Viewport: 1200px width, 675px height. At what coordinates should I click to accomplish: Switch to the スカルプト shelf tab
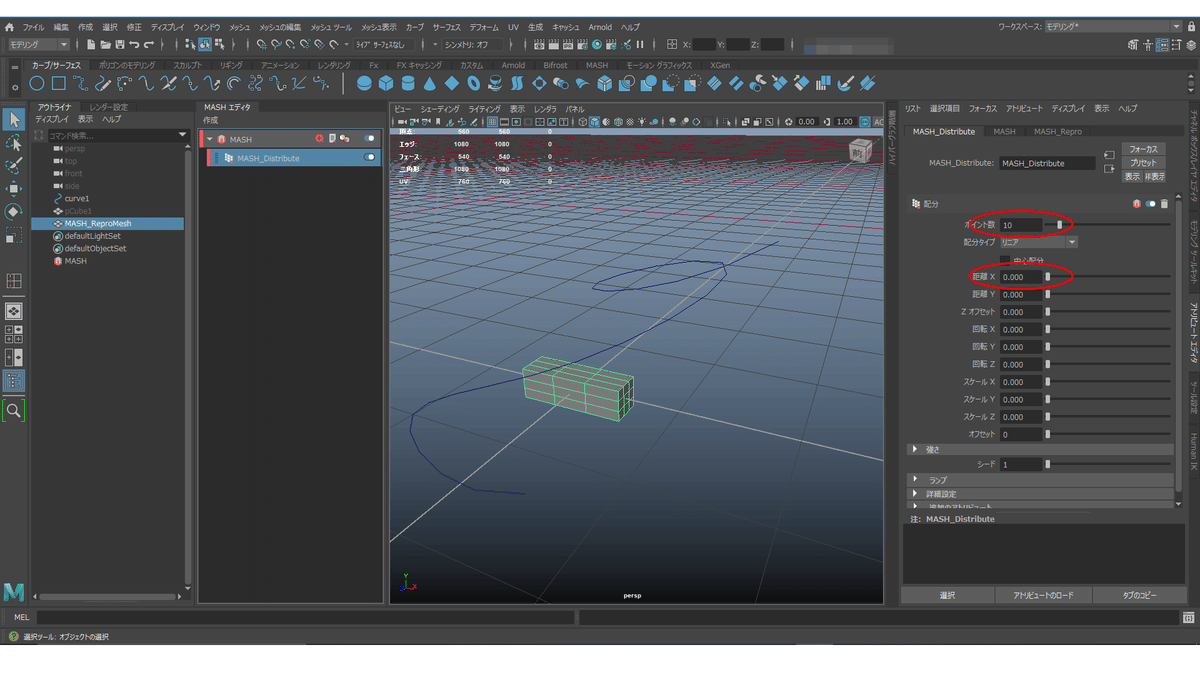tap(188, 65)
